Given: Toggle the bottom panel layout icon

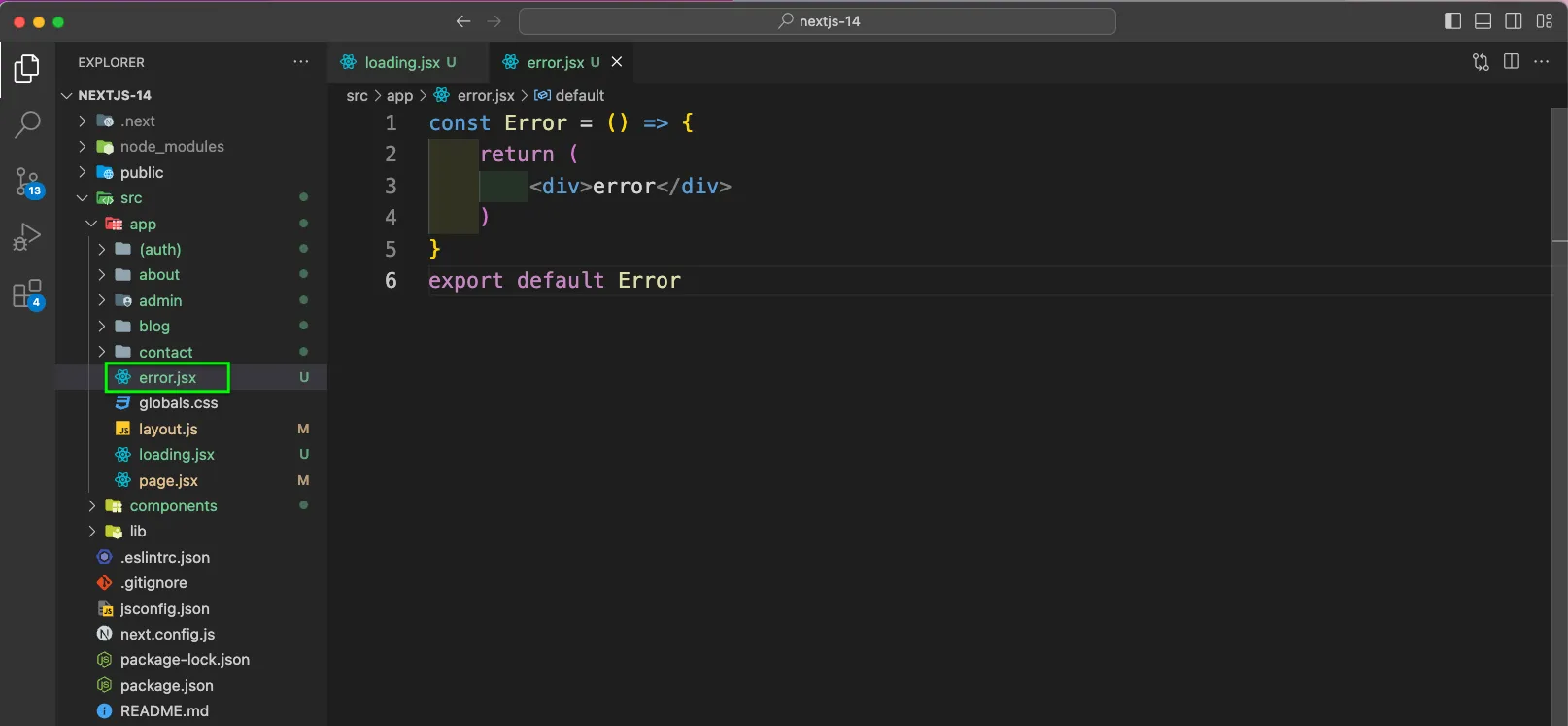Looking at the screenshot, I should (x=1483, y=21).
